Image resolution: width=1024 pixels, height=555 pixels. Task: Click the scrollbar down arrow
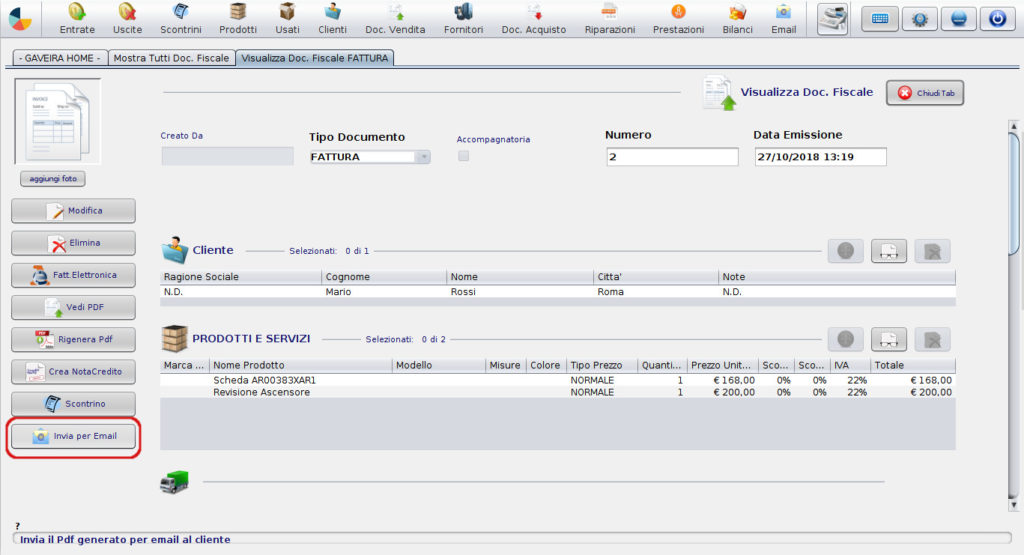1014,505
